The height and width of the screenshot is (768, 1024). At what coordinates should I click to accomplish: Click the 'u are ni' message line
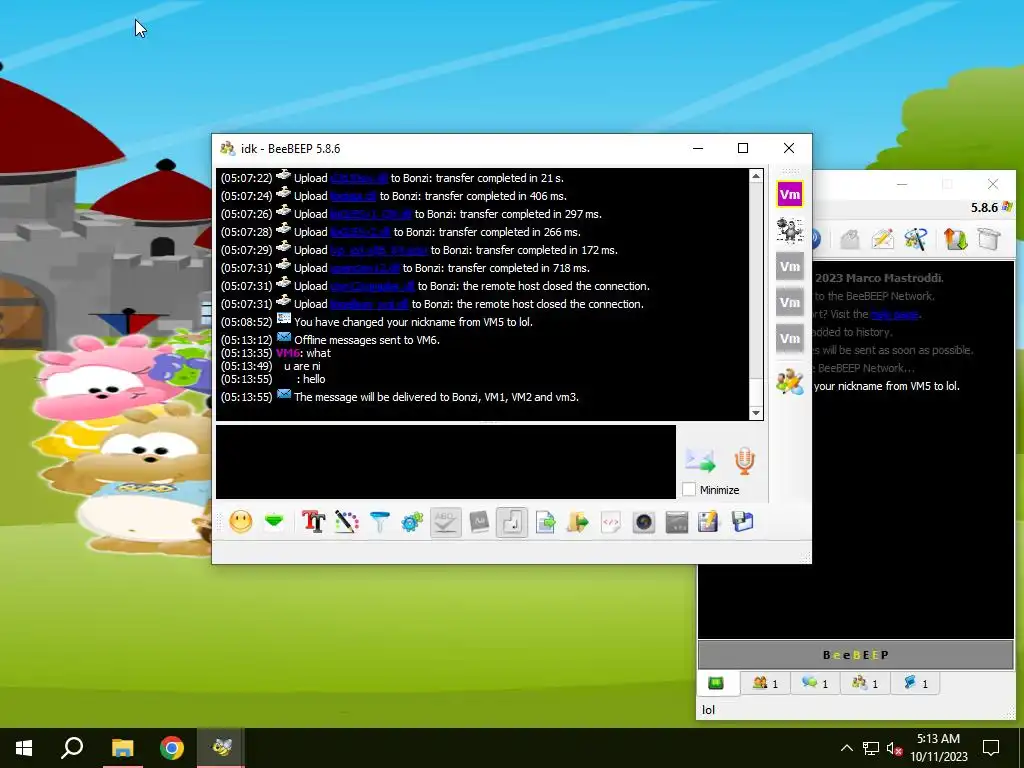click(302, 366)
